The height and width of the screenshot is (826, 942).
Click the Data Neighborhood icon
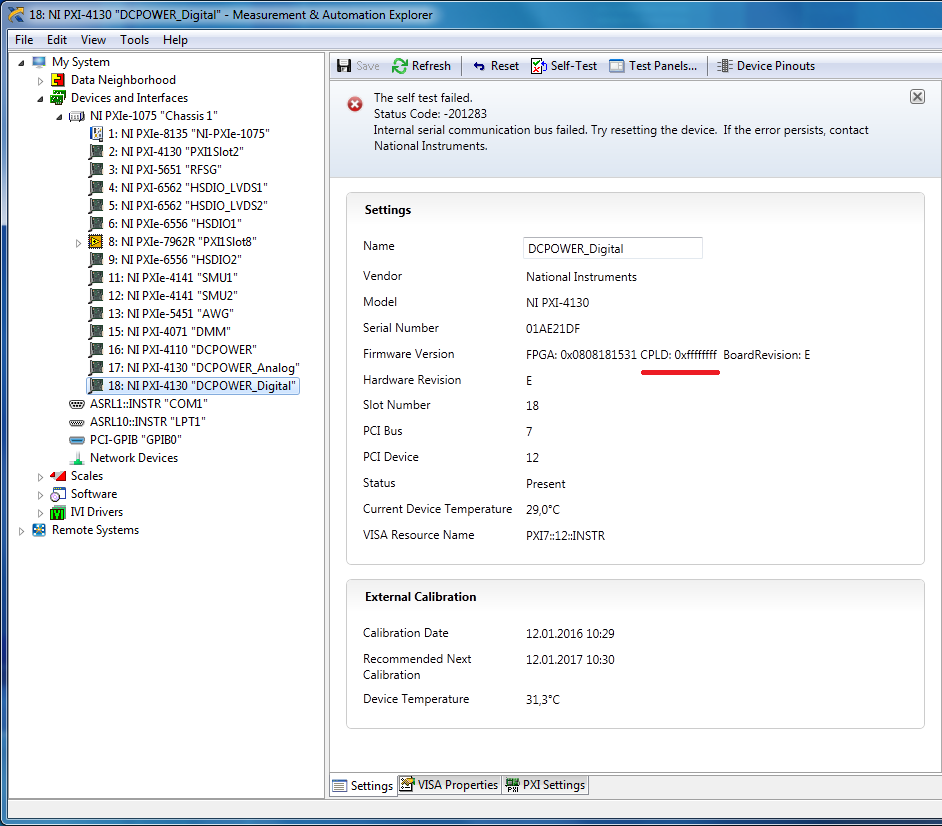[x=58, y=80]
